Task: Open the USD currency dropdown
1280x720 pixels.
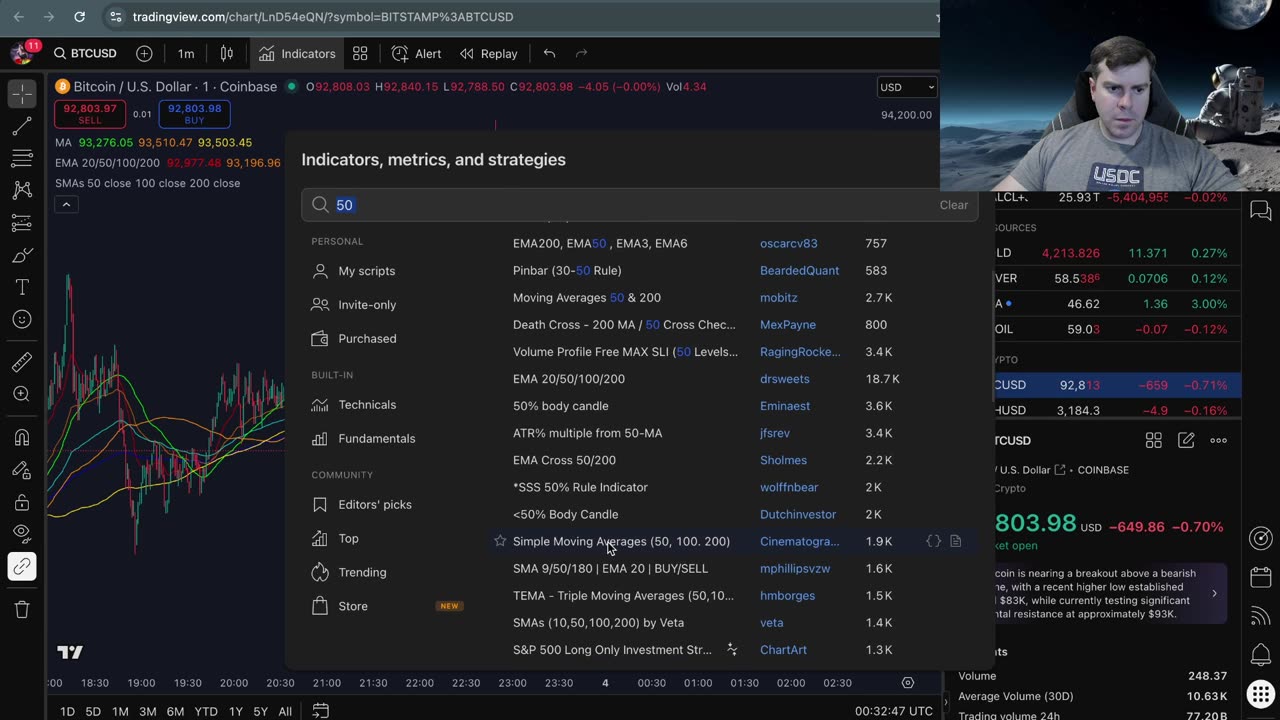Action: click(906, 87)
